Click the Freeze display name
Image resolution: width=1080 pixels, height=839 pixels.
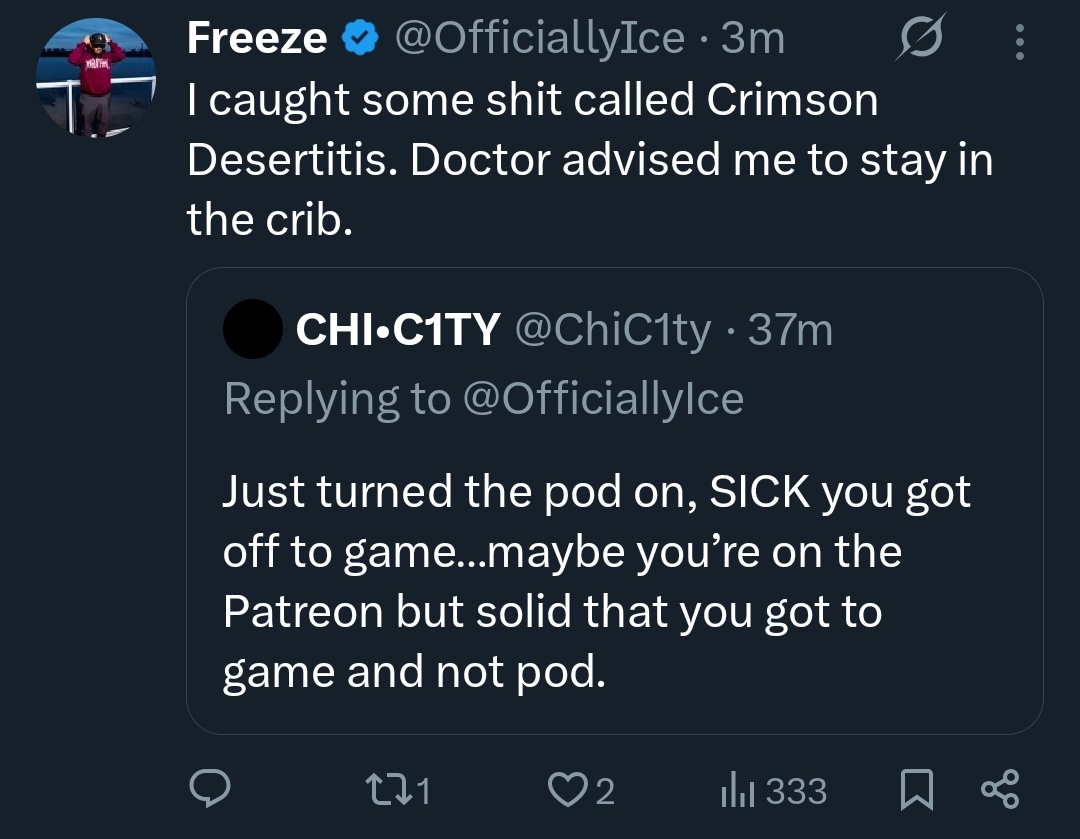coord(257,38)
